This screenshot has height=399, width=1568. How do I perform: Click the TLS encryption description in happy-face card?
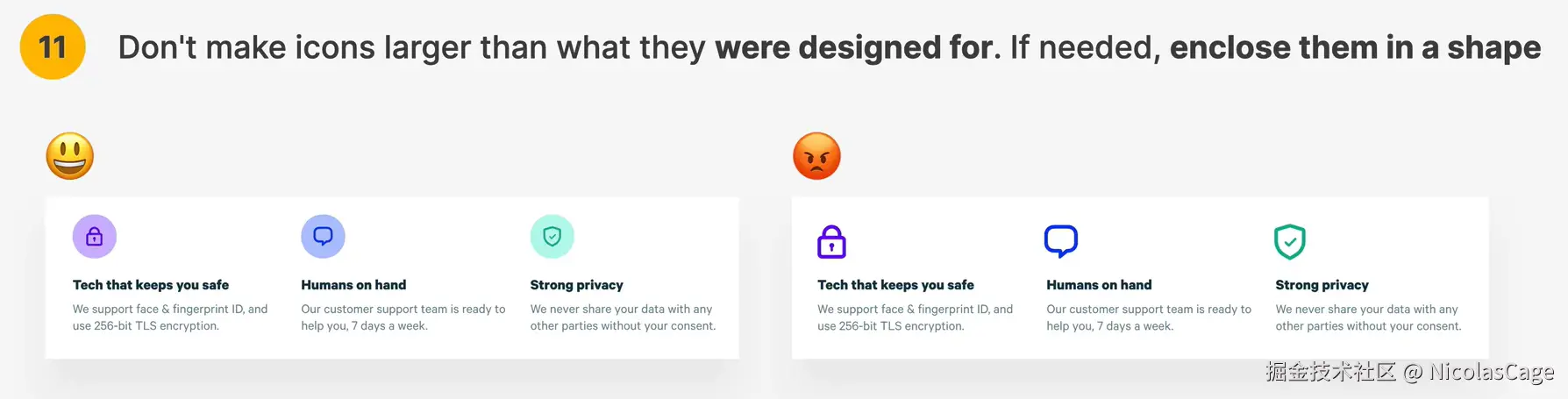point(170,317)
